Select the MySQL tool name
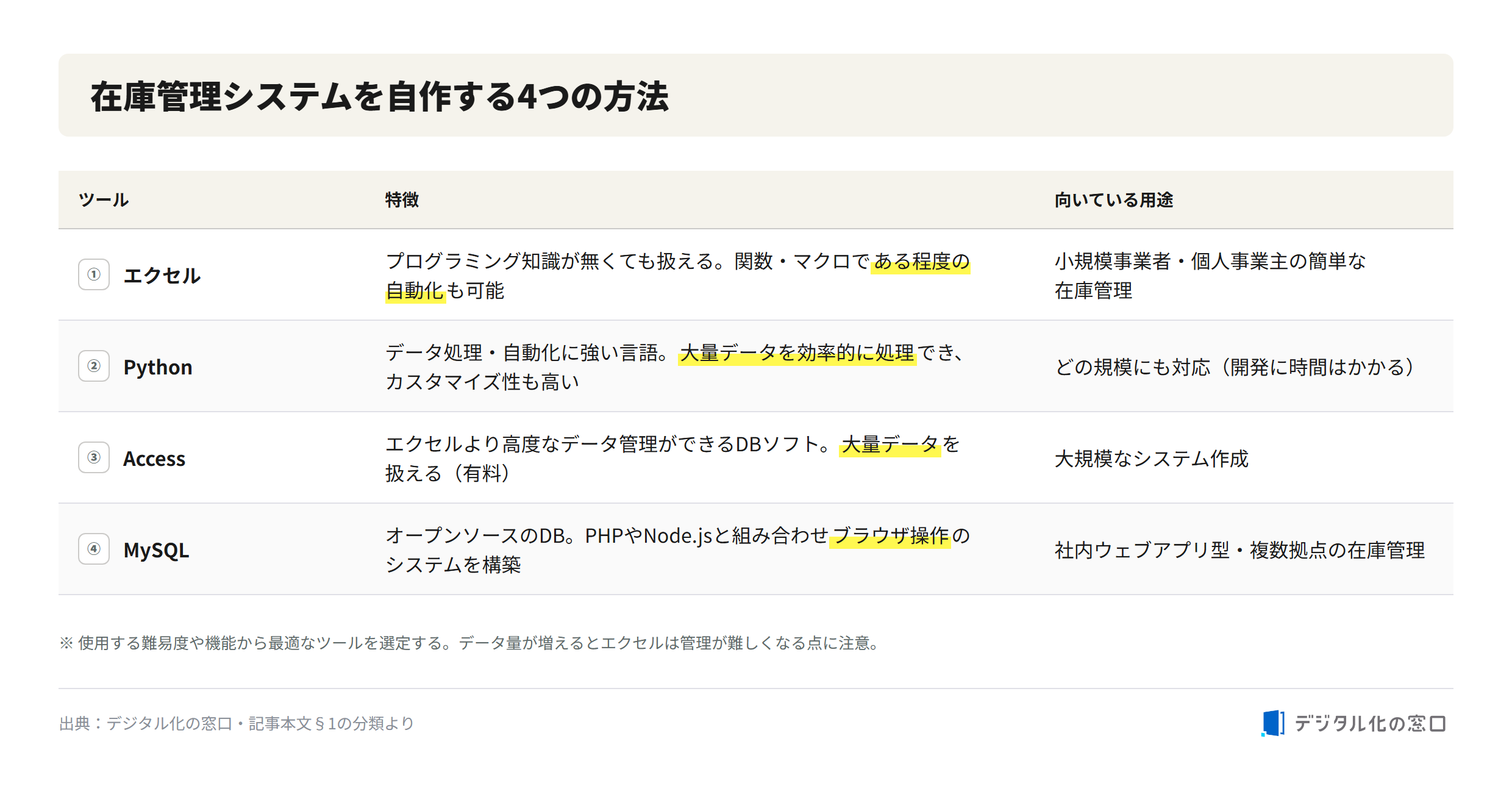1512x794 pixels. (156, 550)
